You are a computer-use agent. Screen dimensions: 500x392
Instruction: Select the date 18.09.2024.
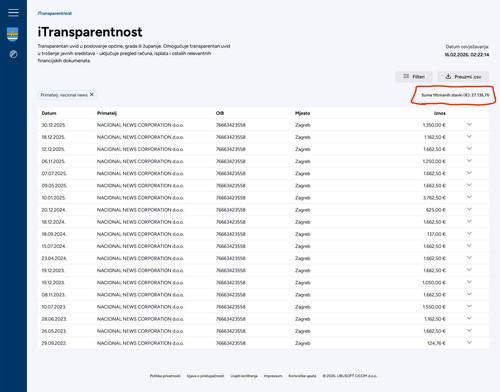[54, 234]
